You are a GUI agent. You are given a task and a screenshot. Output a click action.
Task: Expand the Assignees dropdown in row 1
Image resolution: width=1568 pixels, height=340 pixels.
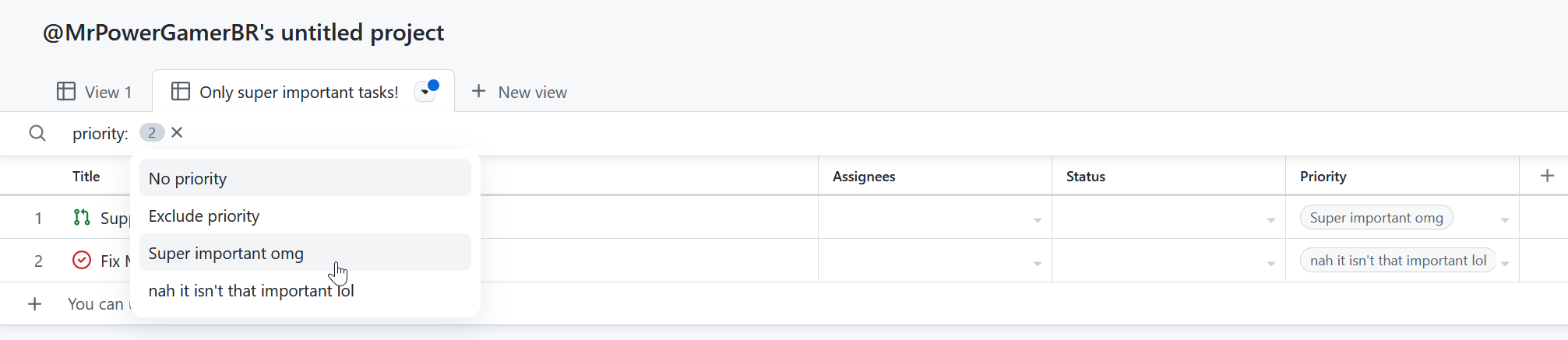(1037, 220)
